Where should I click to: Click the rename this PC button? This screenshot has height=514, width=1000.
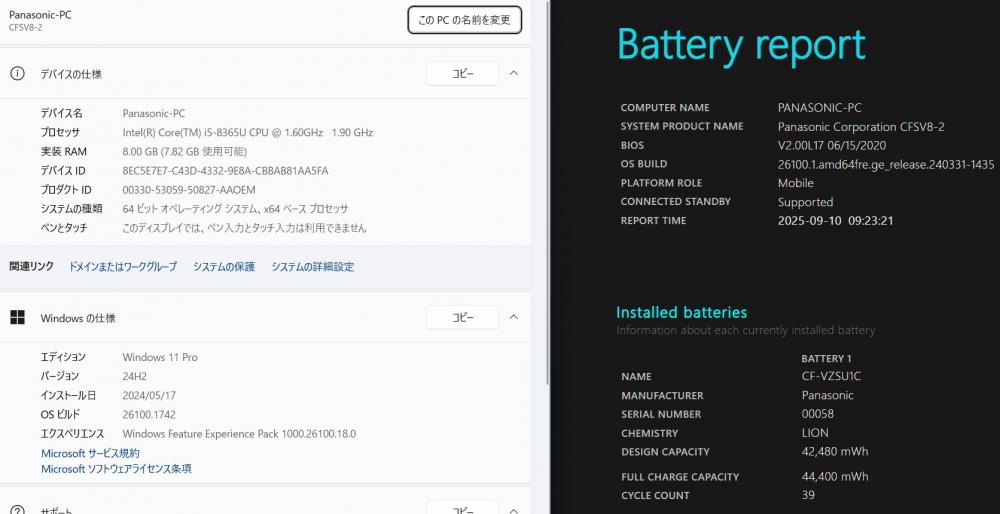464,20
